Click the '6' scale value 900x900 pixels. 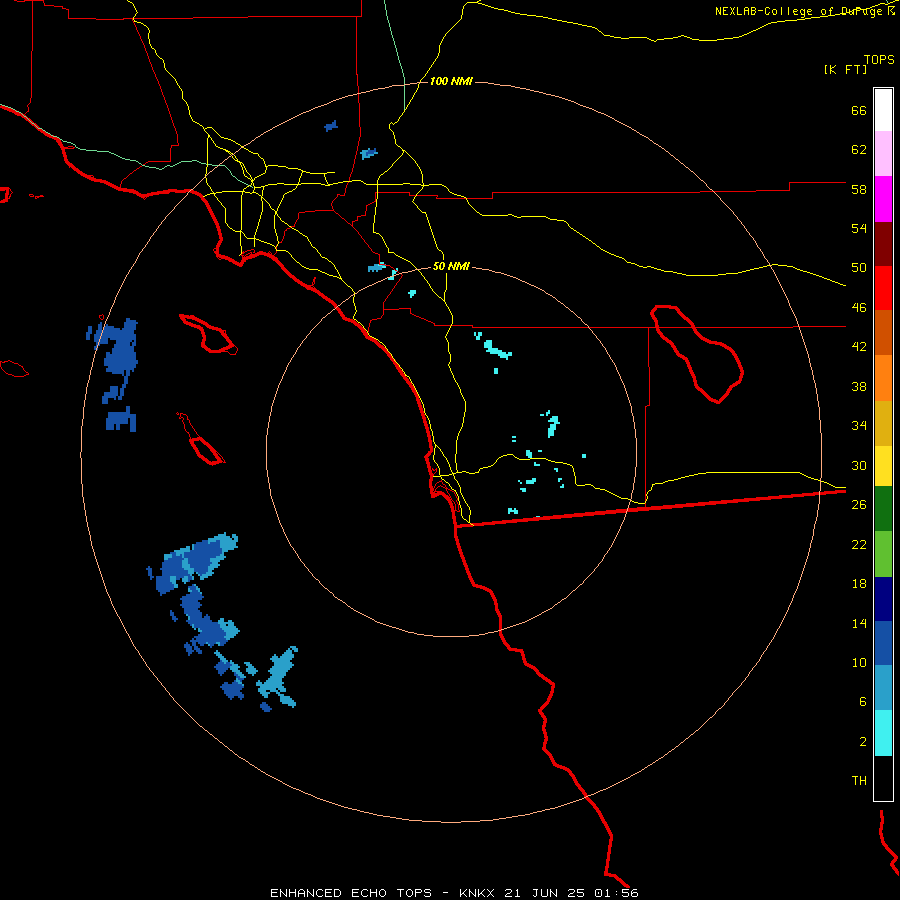pyautogui.click(x=863, y=701)
